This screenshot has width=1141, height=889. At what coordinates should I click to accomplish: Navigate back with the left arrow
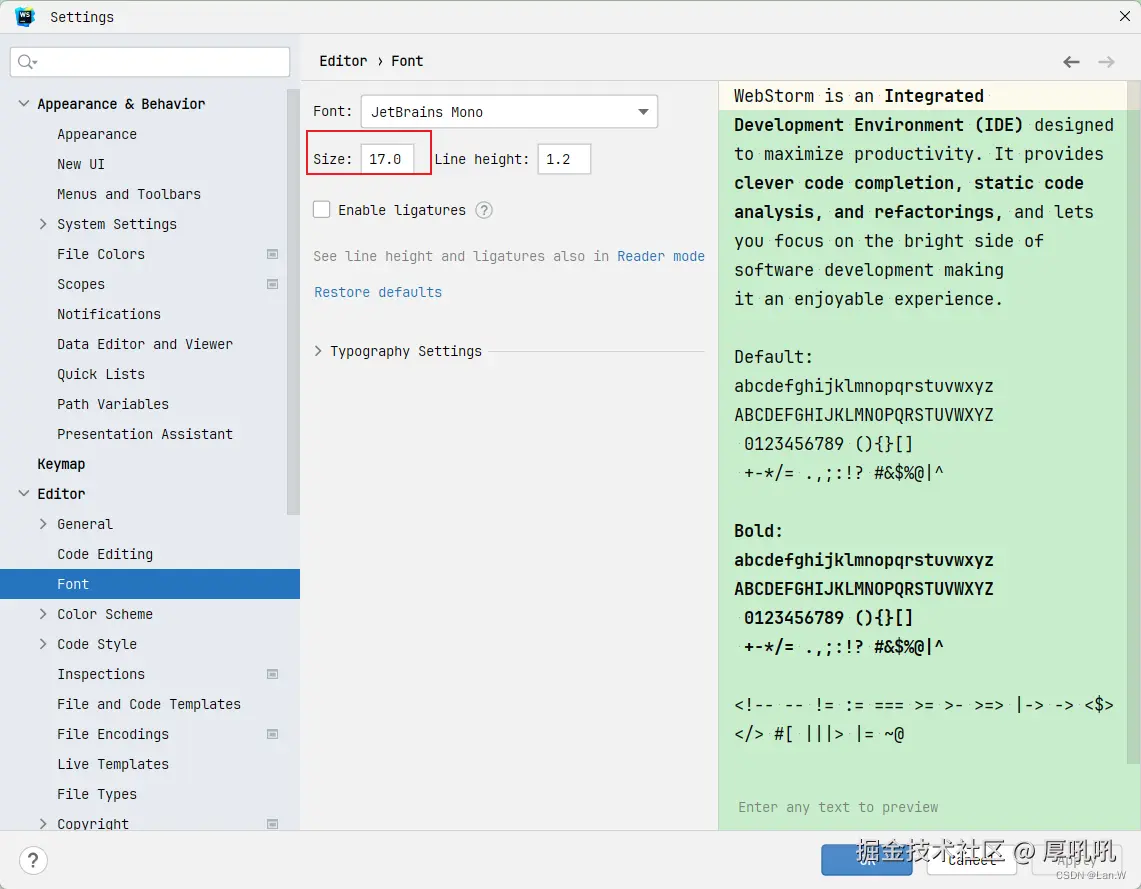tap(1071, 62)
